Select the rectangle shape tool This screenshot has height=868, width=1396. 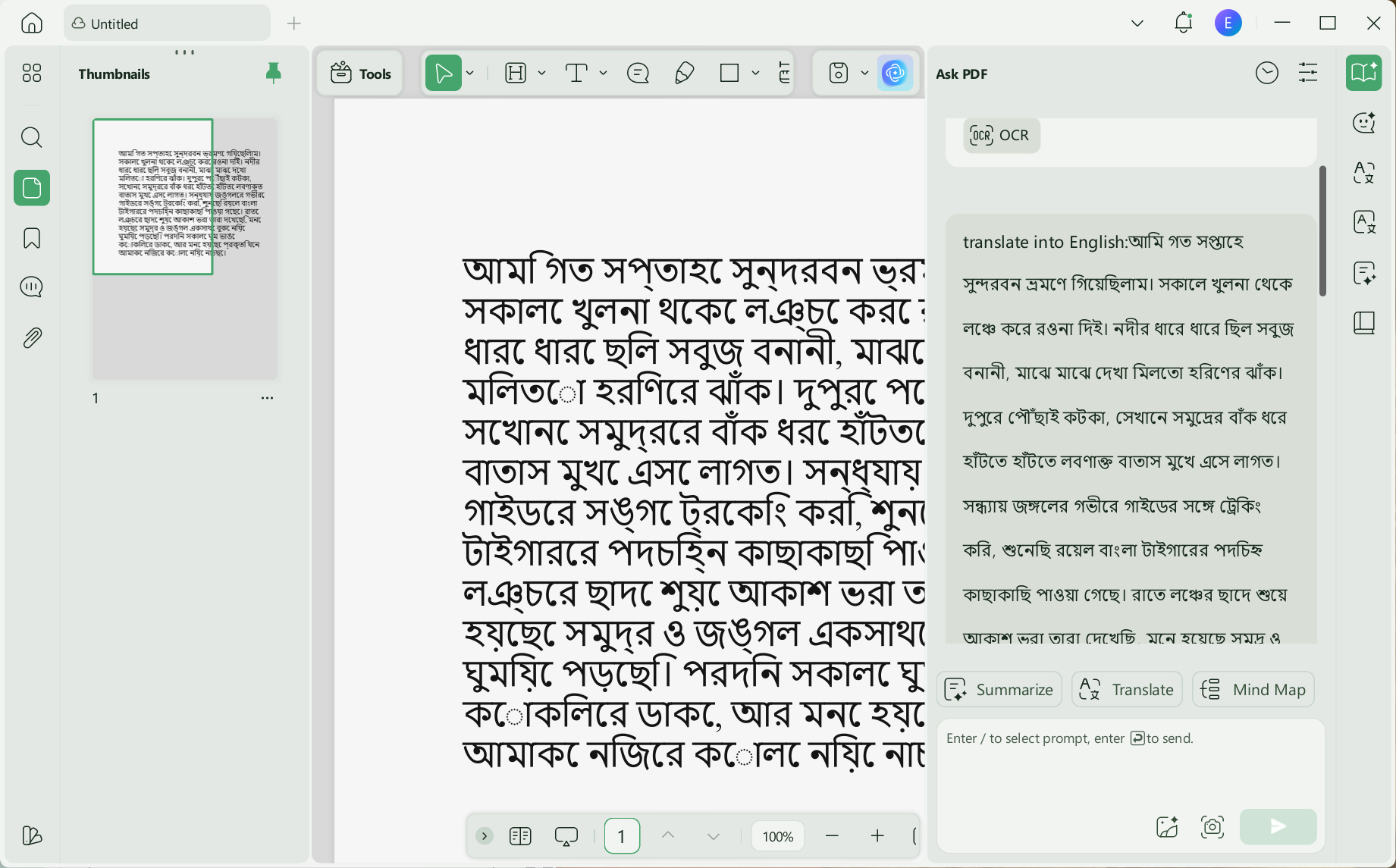pyautogui.click(x=729, y=74)
